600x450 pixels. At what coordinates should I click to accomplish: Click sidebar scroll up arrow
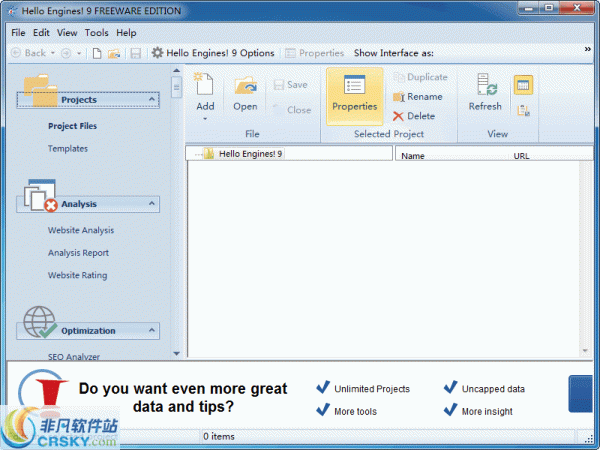pos(176,70)
